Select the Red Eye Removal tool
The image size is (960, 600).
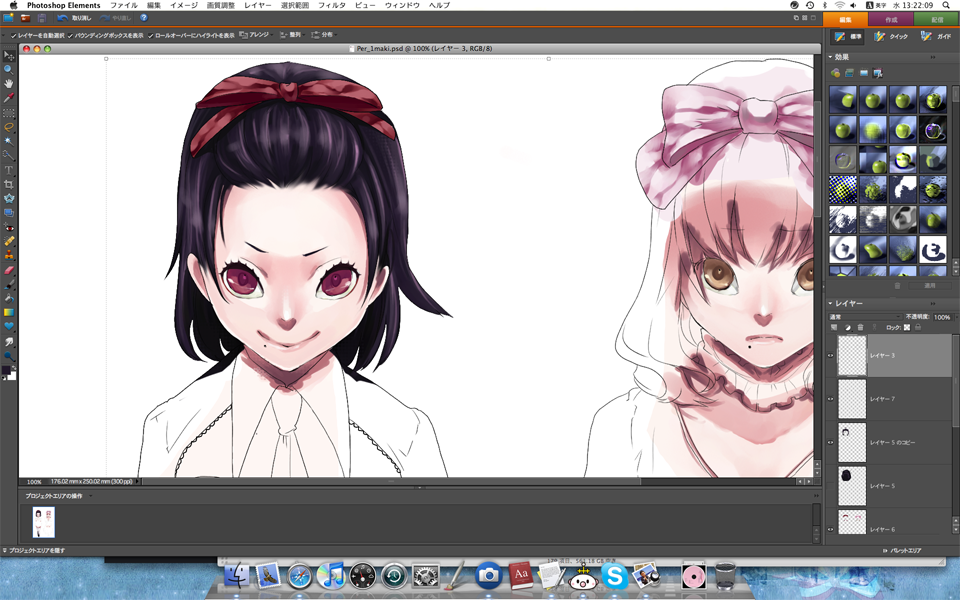(x=9, y=227)
